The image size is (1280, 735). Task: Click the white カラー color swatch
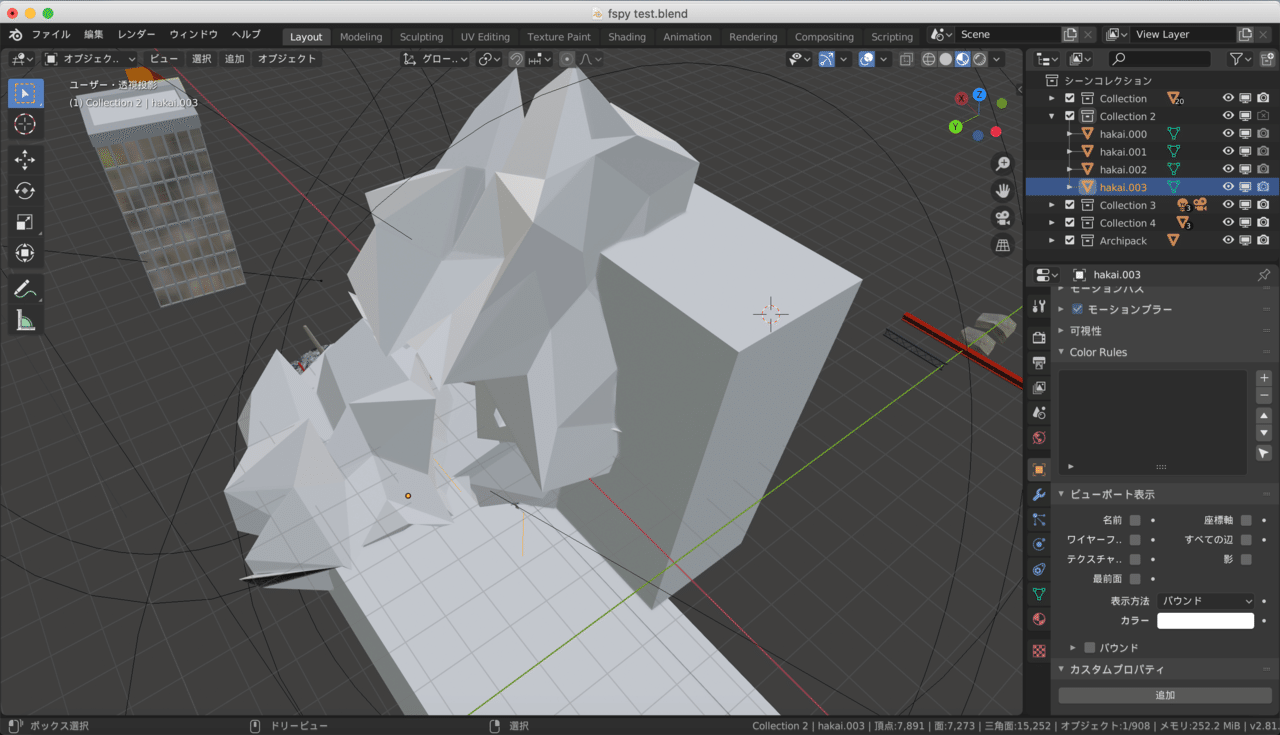(x=1205, y=621)
